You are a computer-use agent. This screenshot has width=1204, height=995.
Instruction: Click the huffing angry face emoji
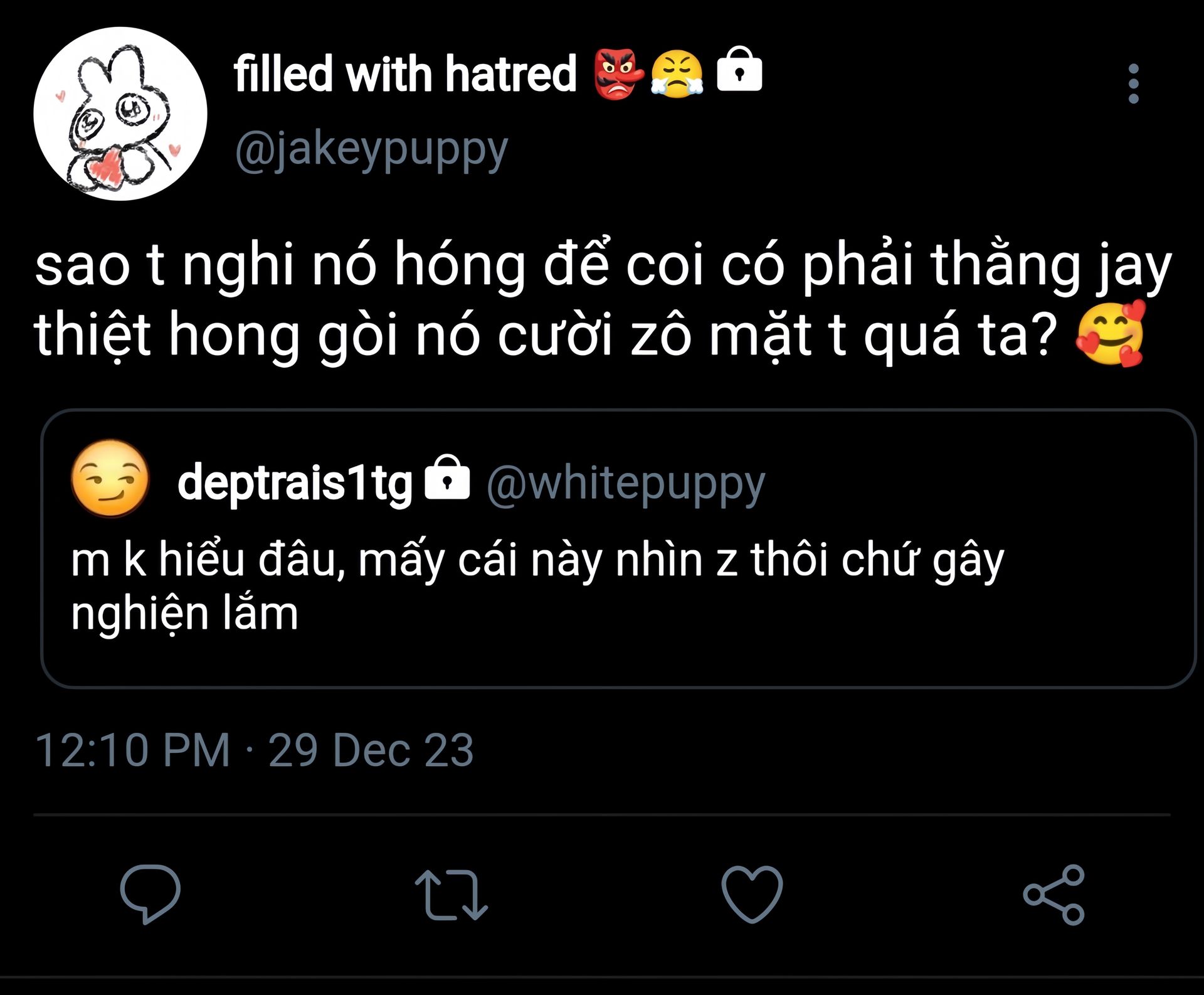click(x=677, y=75)
